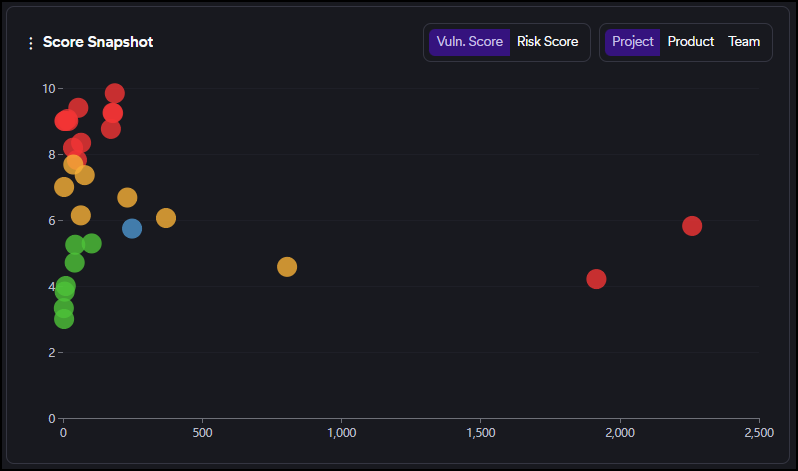
Task: Select the rightmost red data point
Action: click(691, 226)
